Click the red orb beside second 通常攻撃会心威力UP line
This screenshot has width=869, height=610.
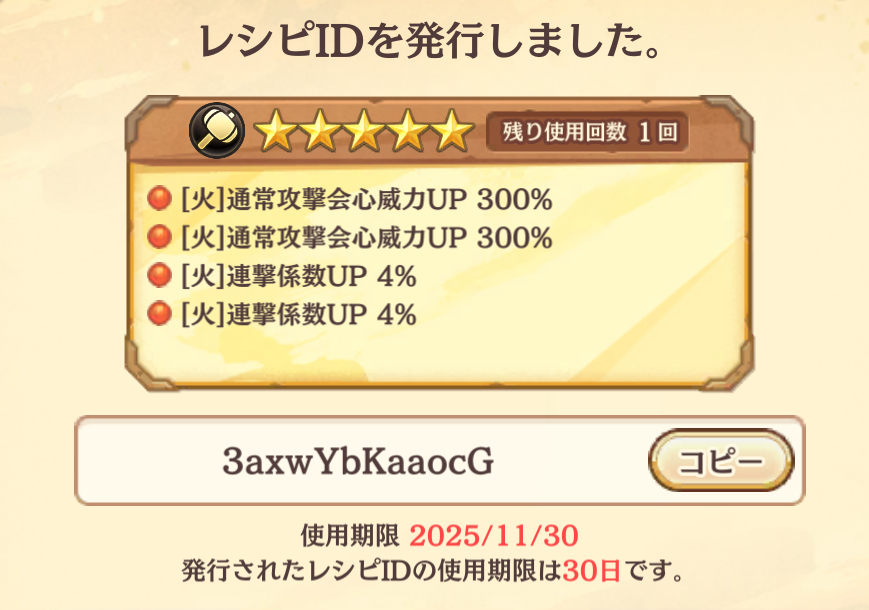tap(160, 237)
